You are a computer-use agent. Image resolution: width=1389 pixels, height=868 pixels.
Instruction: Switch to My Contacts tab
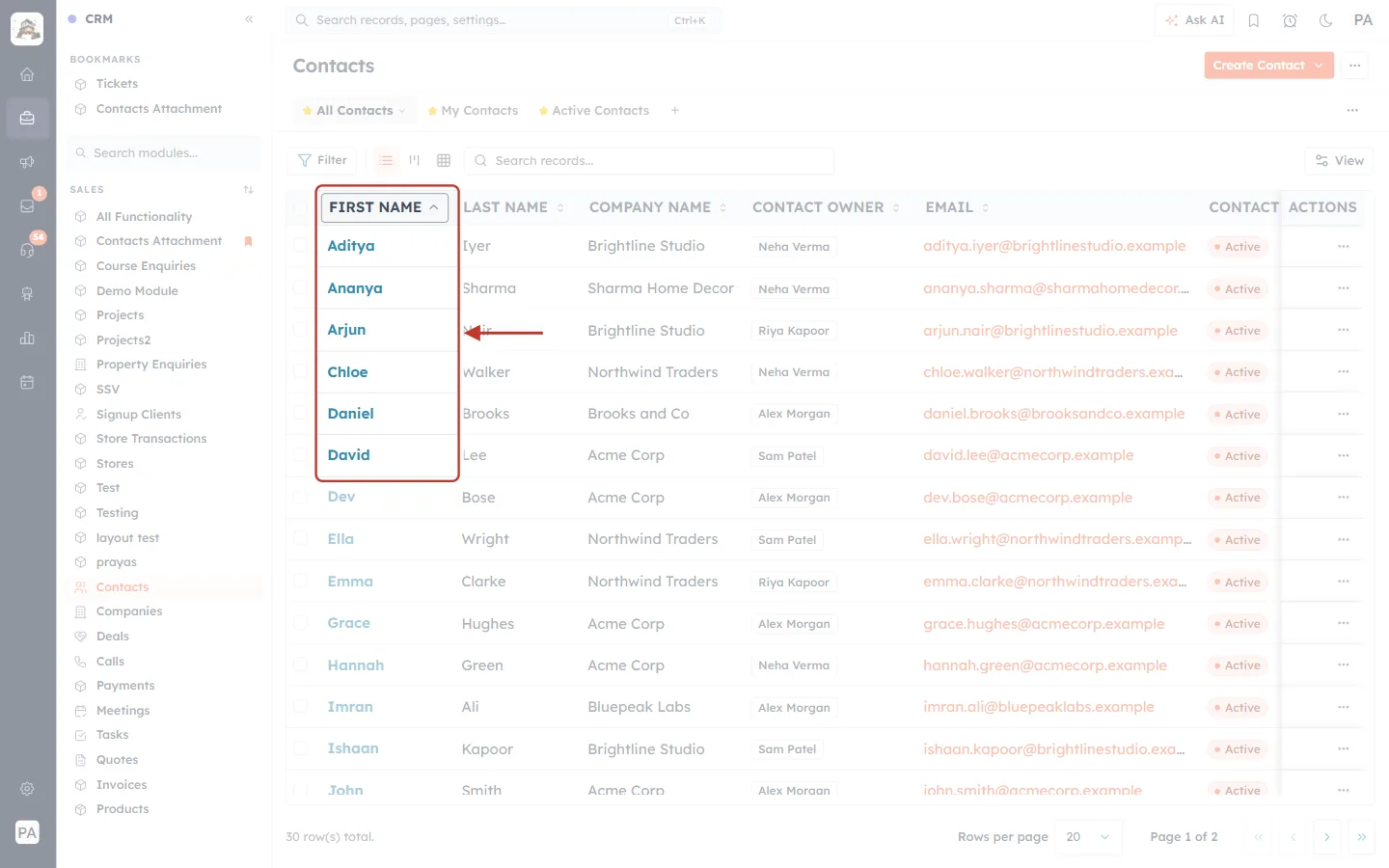coord(473,111)
